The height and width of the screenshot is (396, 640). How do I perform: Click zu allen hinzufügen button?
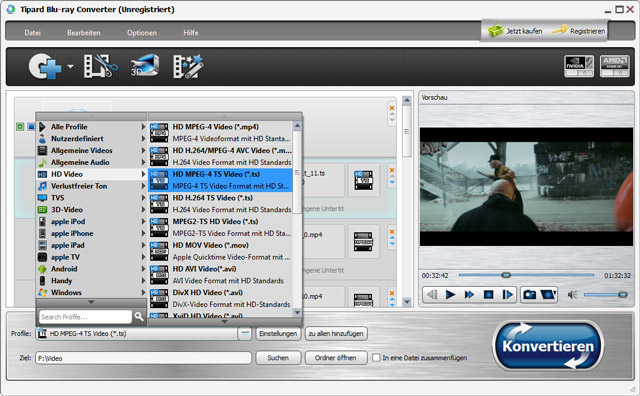(x=336, y=334)
